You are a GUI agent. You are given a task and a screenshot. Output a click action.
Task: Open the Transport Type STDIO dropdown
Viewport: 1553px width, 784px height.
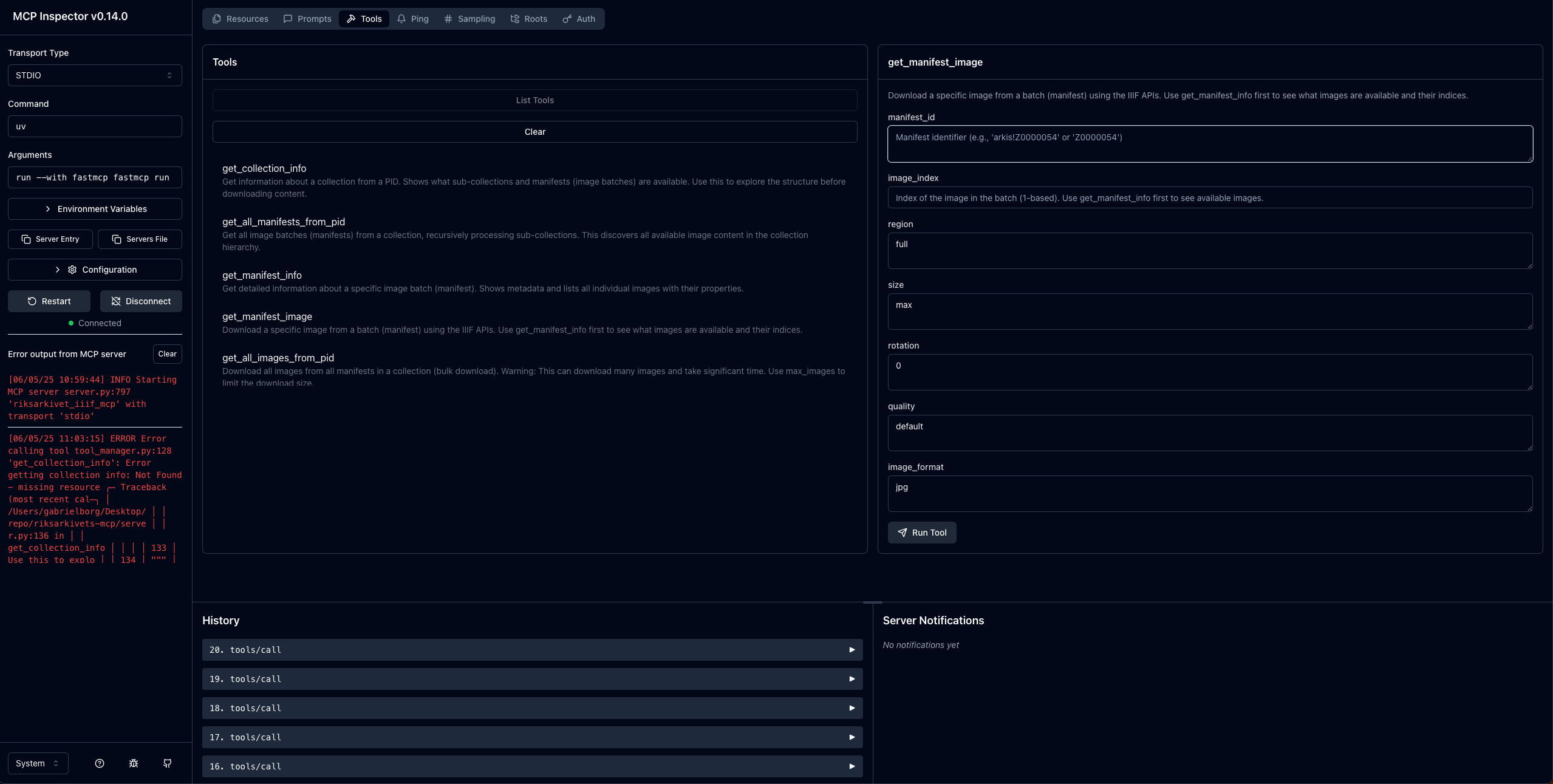[x=95, y=75]
